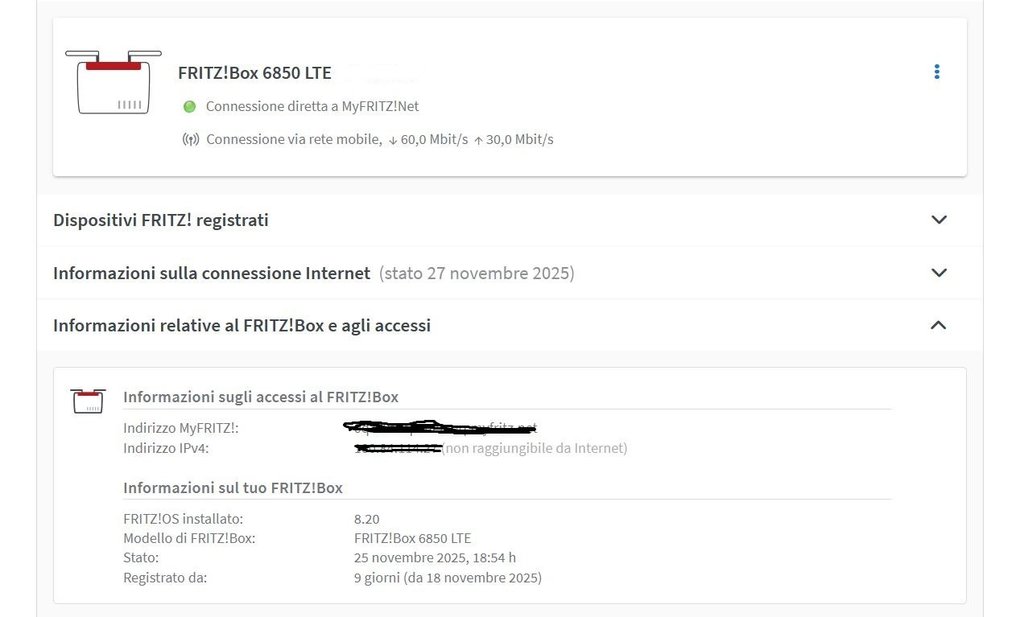Click Connessione diretta a MyFRITZ!Net text
The image size is (1024, 617).
[x=312, y=106]
